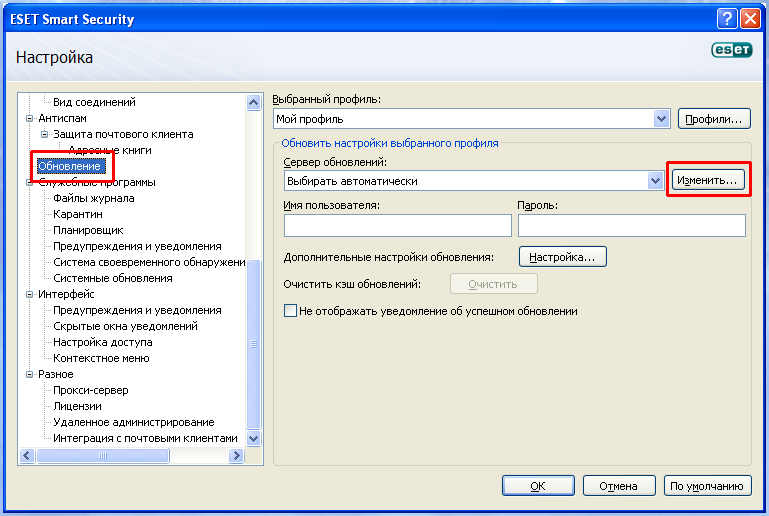Collapse the Разное tree node
Screen dimensions: 769x516
coord(29,374)
